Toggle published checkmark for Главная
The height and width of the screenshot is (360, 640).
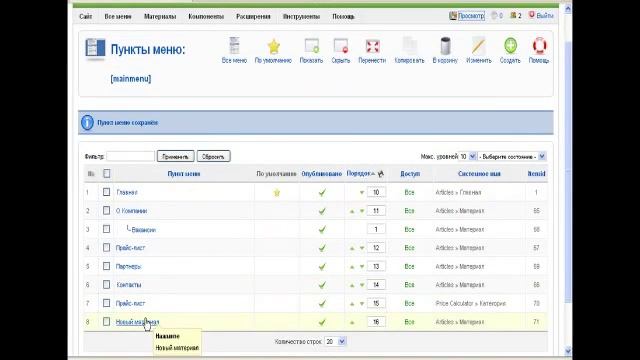pyautogui.click(x=322, y=192)
